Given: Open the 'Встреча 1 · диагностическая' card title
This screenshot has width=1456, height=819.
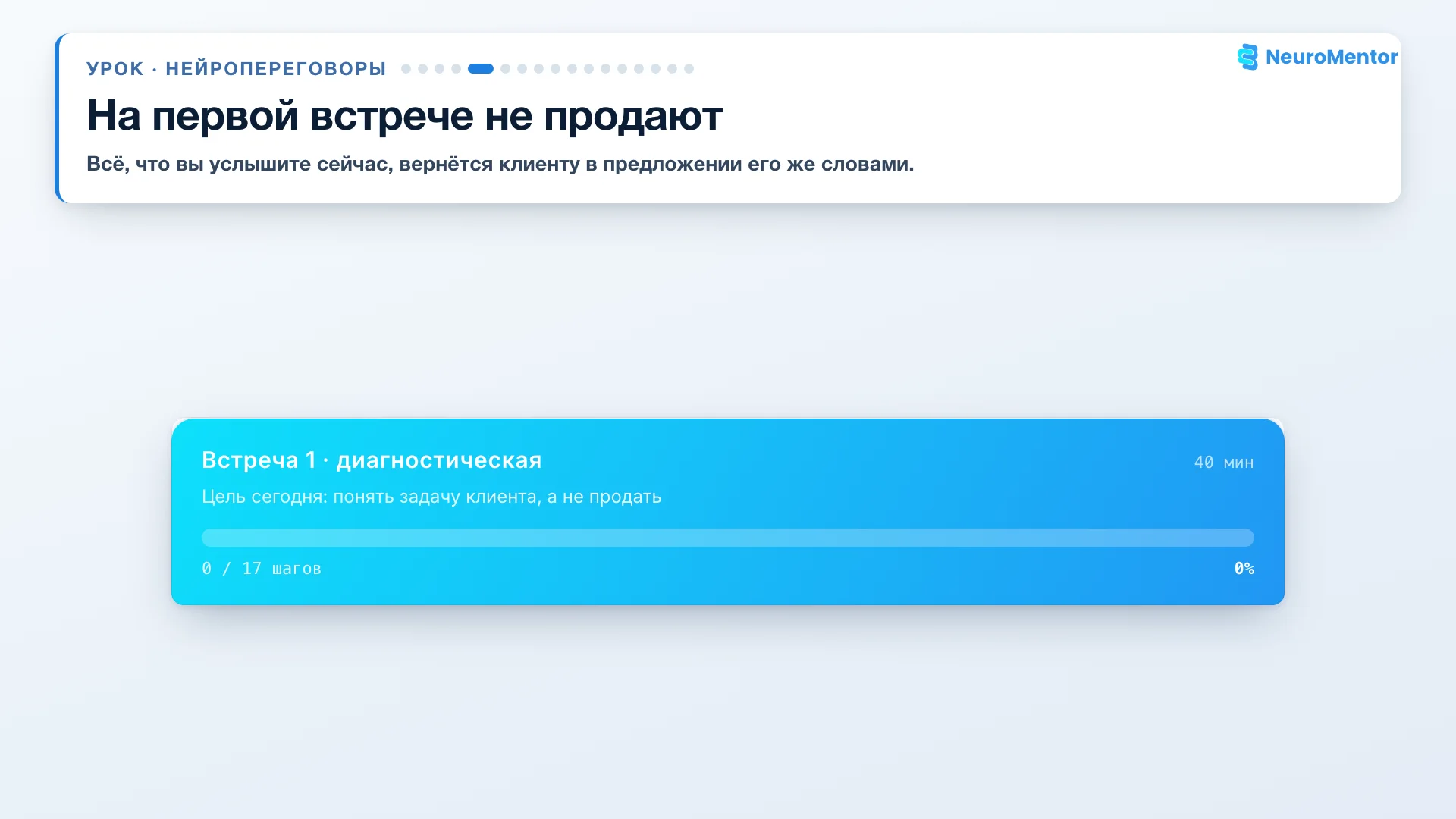Looking at the screenshot, I should tap(372, 460).
